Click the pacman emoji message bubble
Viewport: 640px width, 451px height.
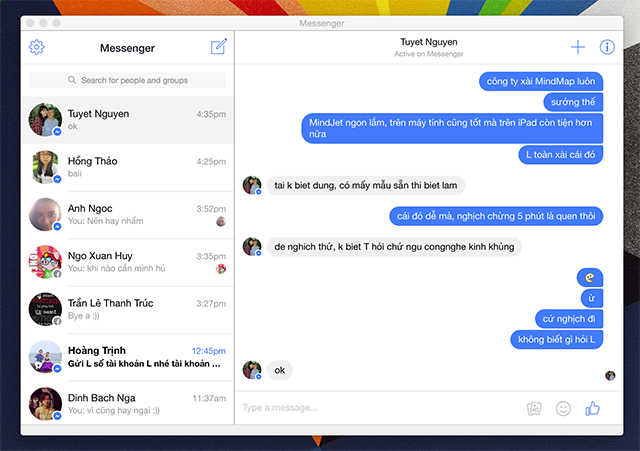[590, 278]
